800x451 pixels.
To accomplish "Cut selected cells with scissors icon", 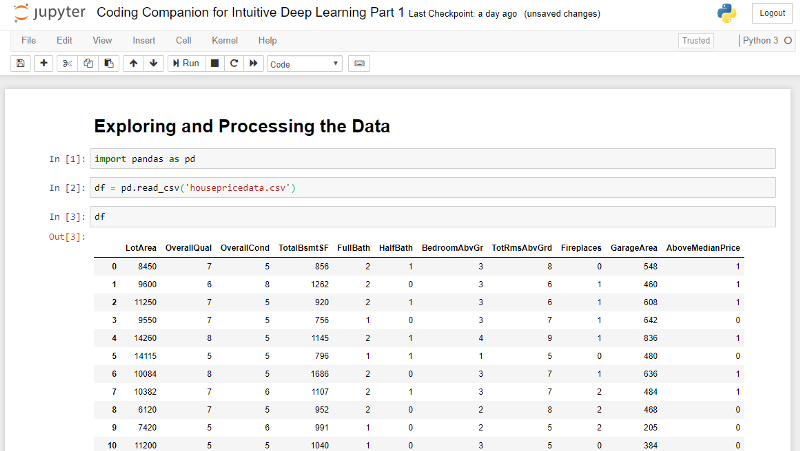I will pyautogui.click(x=67, y=63).
